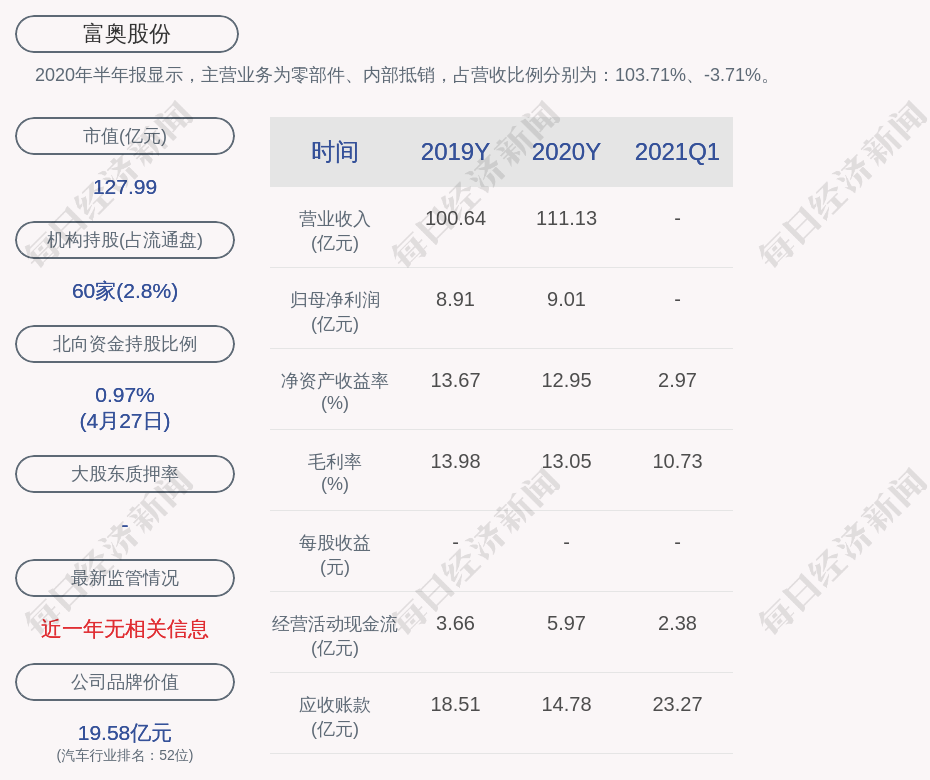Screen dimensions: 930x780
Task: Click the 时间 table header
Action: click(x=335, y=152)
